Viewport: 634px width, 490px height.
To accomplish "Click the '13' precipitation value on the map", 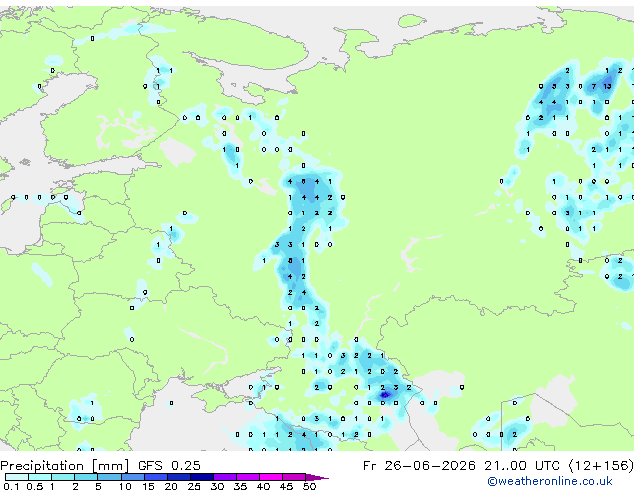I will tap(607, 86).
